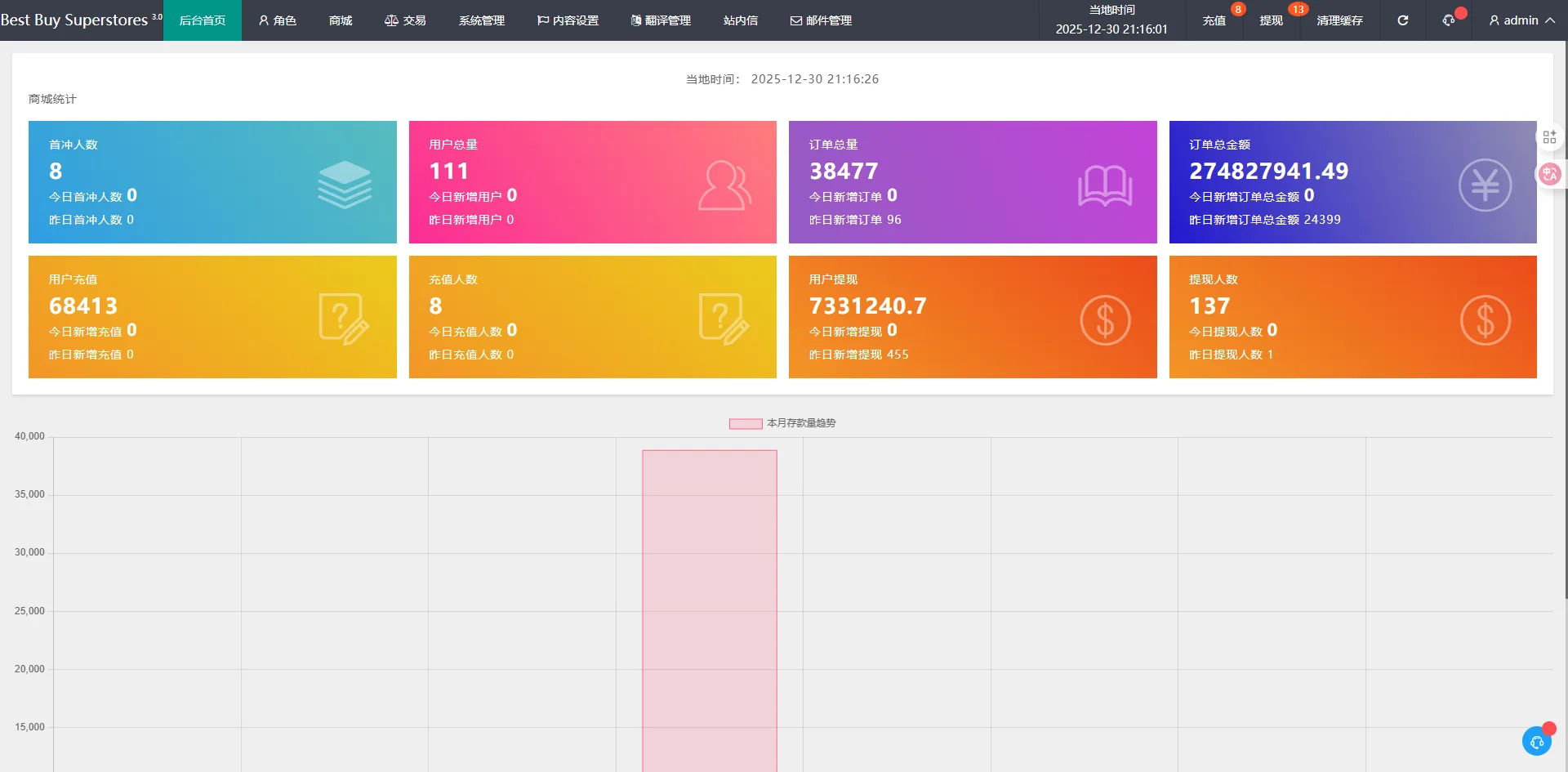Image resolution: width=1568 pixels, height=772 pixels.
Task: Open the 角色 menu
Action: click(277, 20)
